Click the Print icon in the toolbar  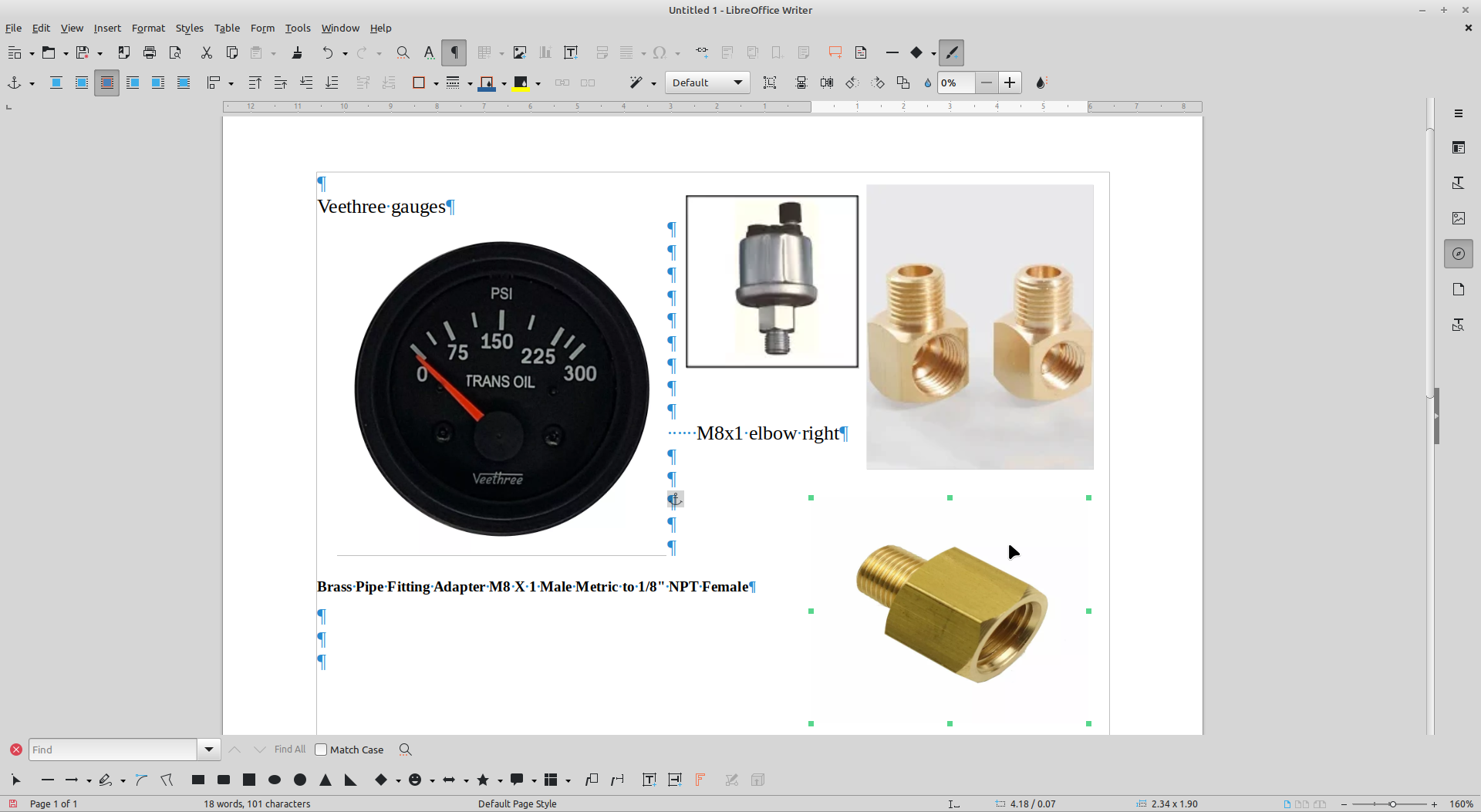150,52
